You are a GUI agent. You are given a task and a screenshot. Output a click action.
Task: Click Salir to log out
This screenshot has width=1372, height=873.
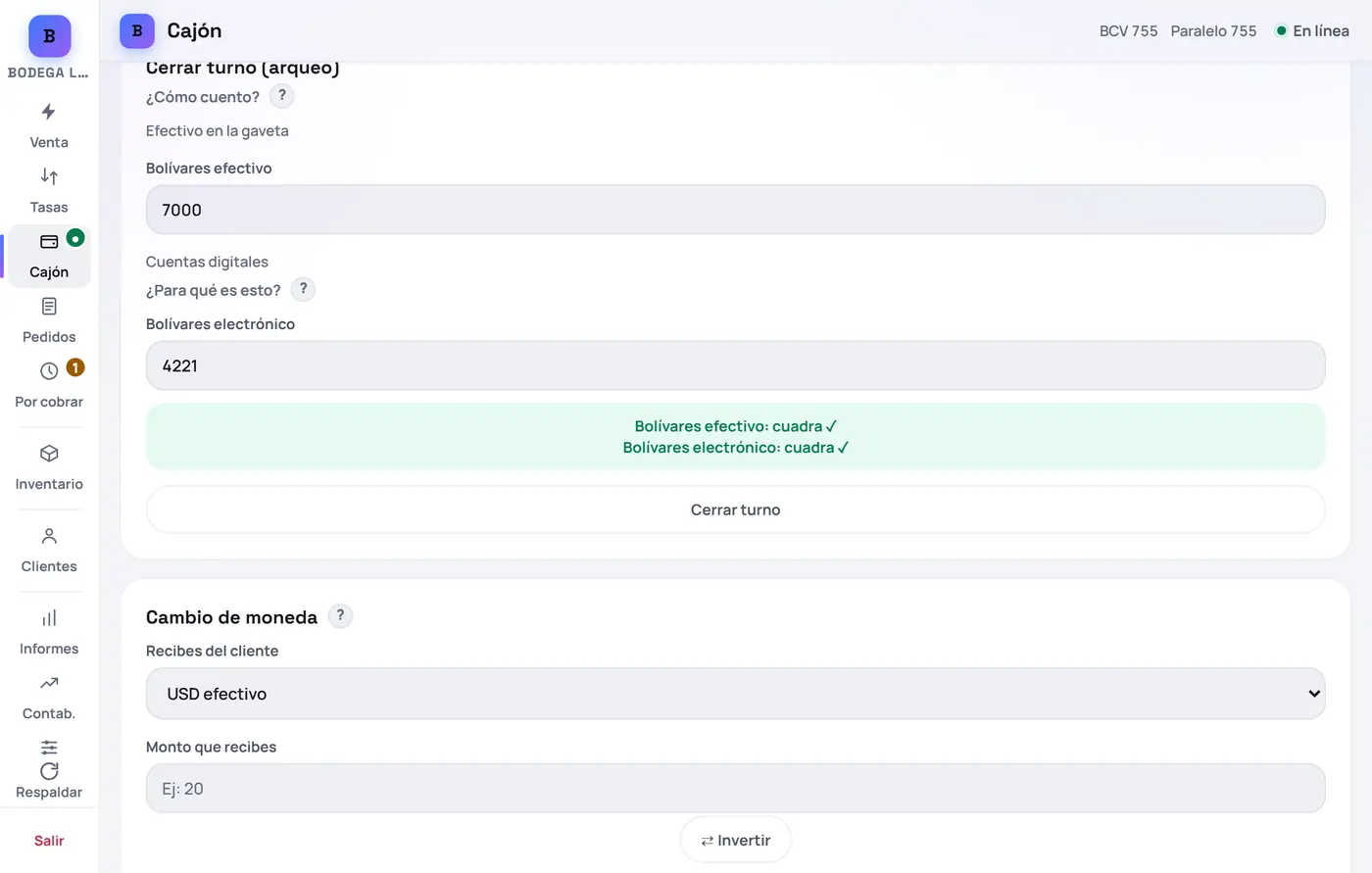pyautogui.click(x=49, y=841)
